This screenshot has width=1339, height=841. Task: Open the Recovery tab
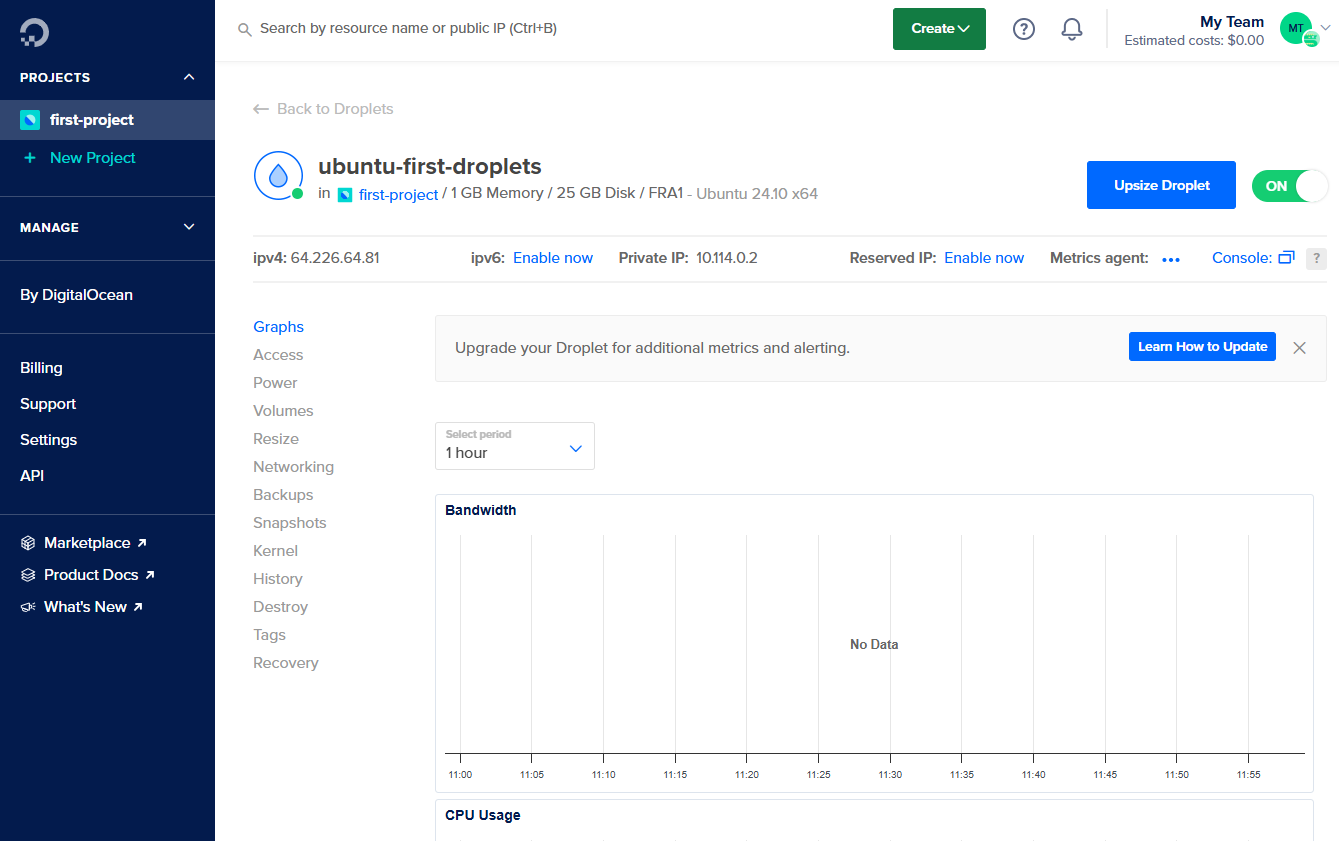[x=286, y=663]
